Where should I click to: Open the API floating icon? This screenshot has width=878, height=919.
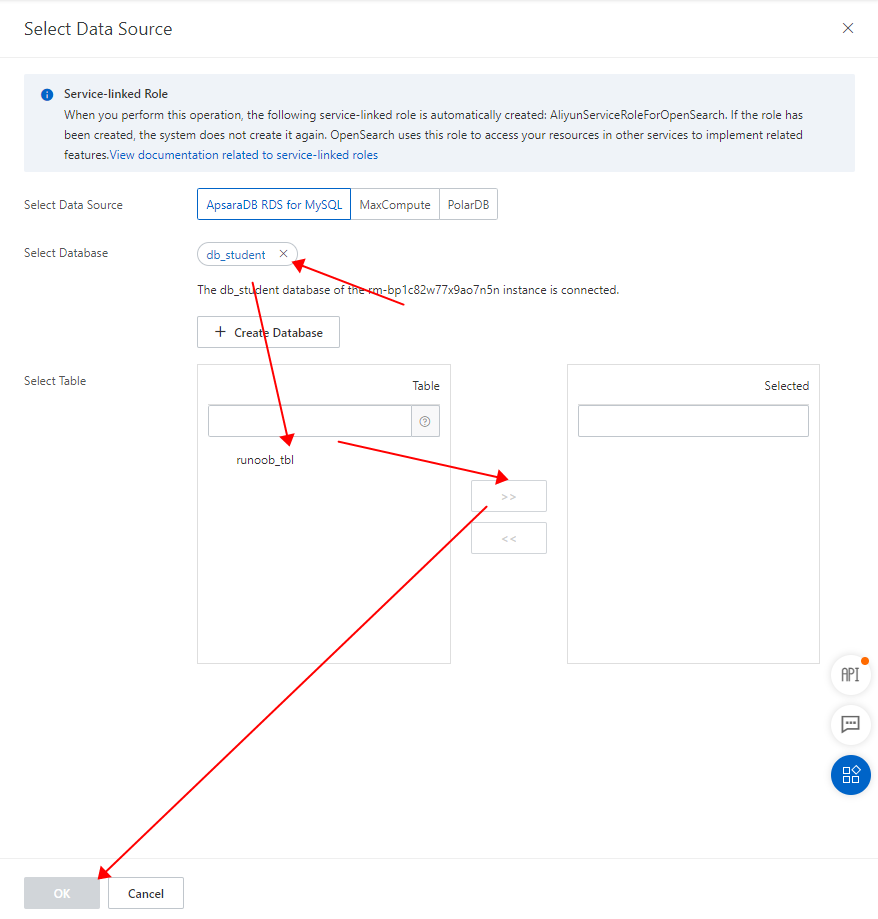point(850,675)
